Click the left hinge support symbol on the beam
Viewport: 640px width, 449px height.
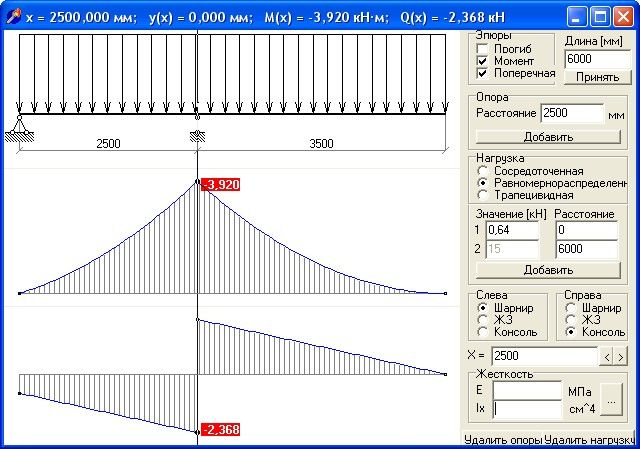[19, 125]
